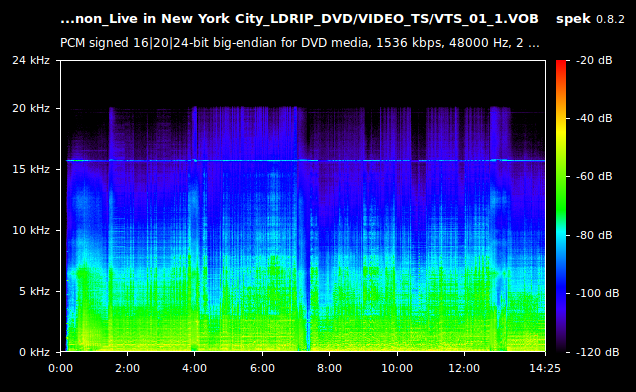Image resolution: width=636 pixels, height=392 pixels.
Task: Click the version number 0.8.2
Action: [x=610, y=19]
